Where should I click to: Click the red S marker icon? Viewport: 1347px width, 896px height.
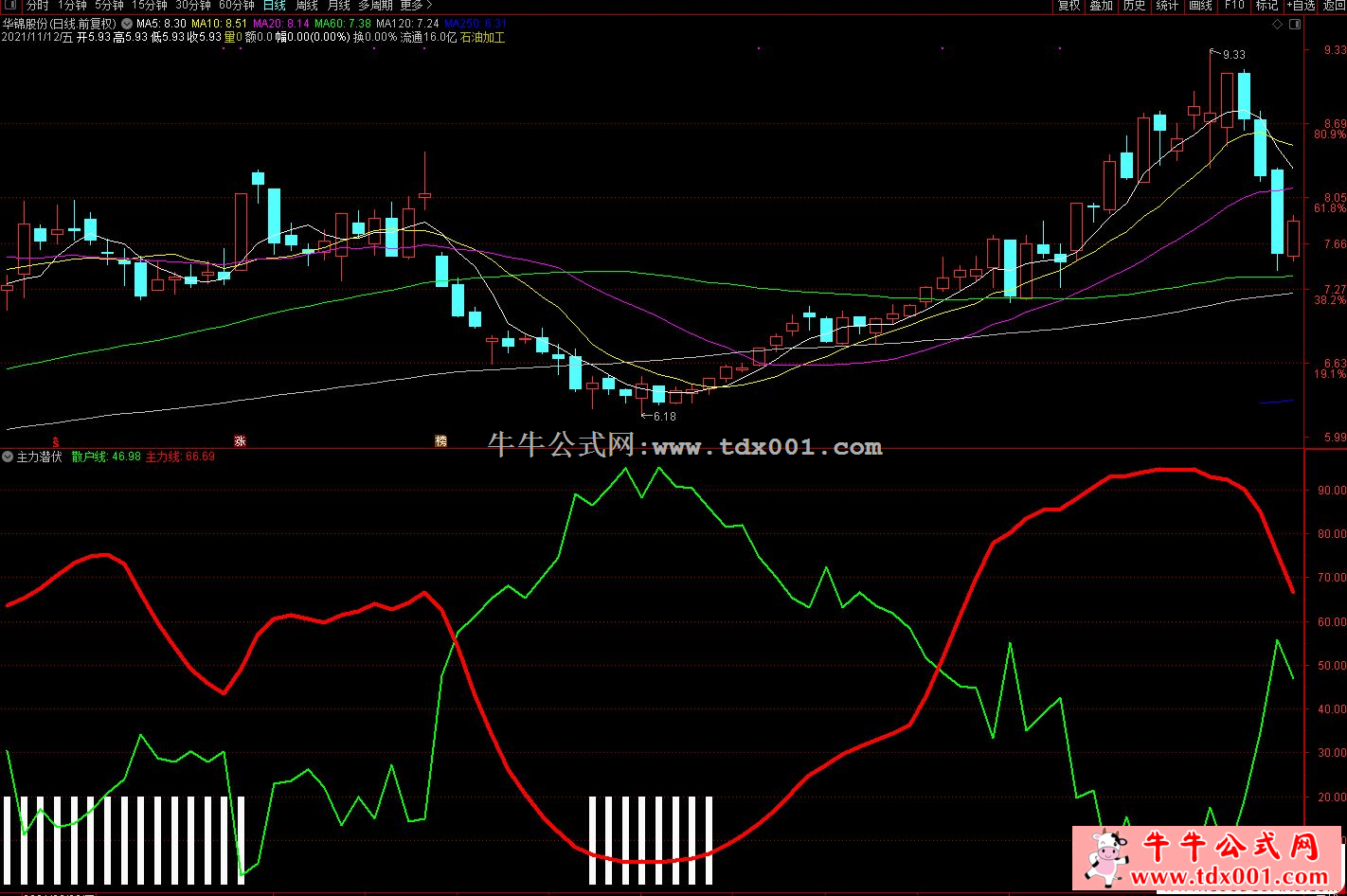click(56, 441)
